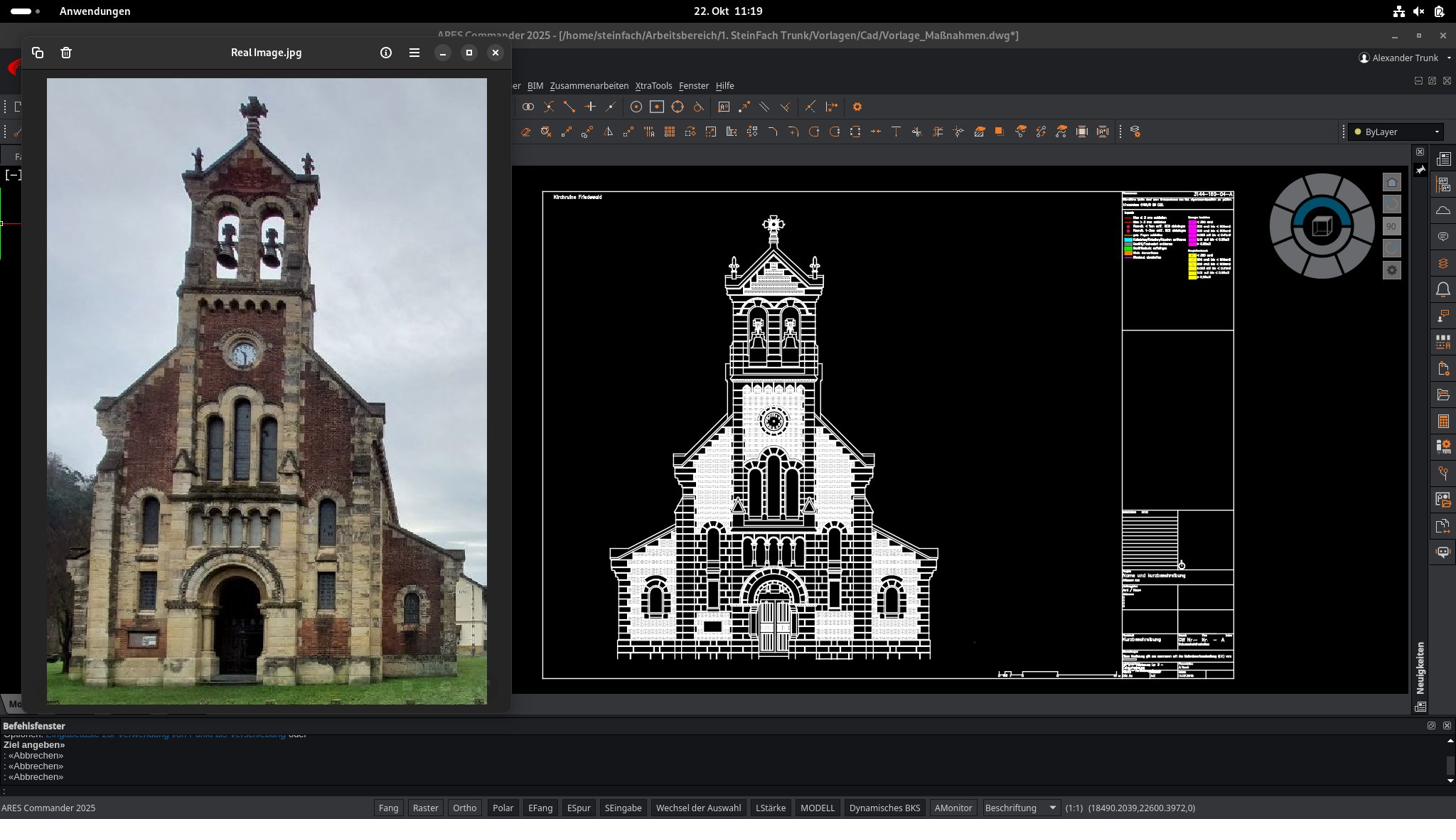Copy image with copy icon
Viewport: 1456px width, 840px height.
[38, 53]
